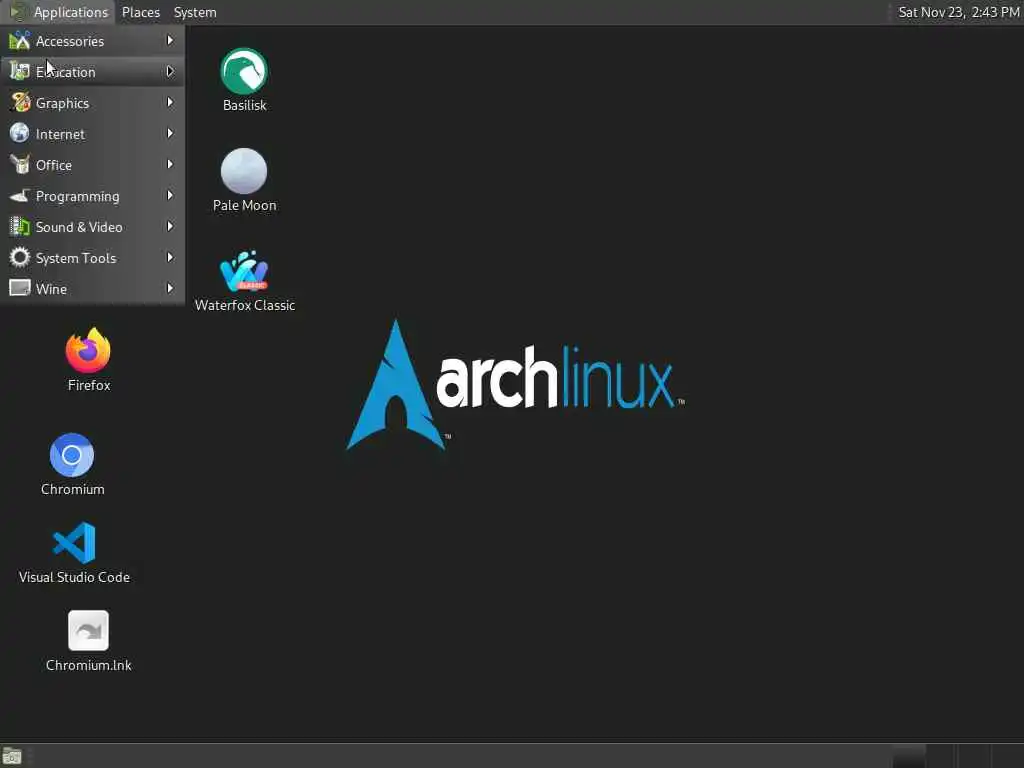Viewport: 1024px width, 768px height.
Task: Click the Accessories category icon
Action: coord(20,40)
